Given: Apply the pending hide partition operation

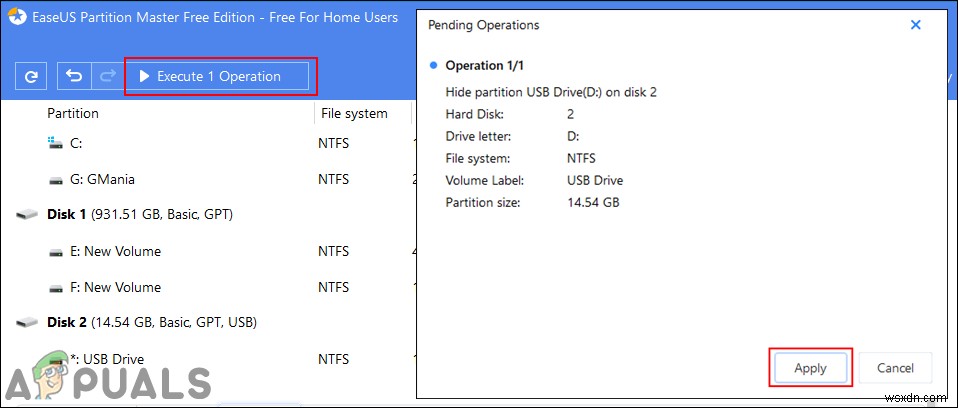Looking at the screenshot, I should pyautogui.click(x=810, y=368).
